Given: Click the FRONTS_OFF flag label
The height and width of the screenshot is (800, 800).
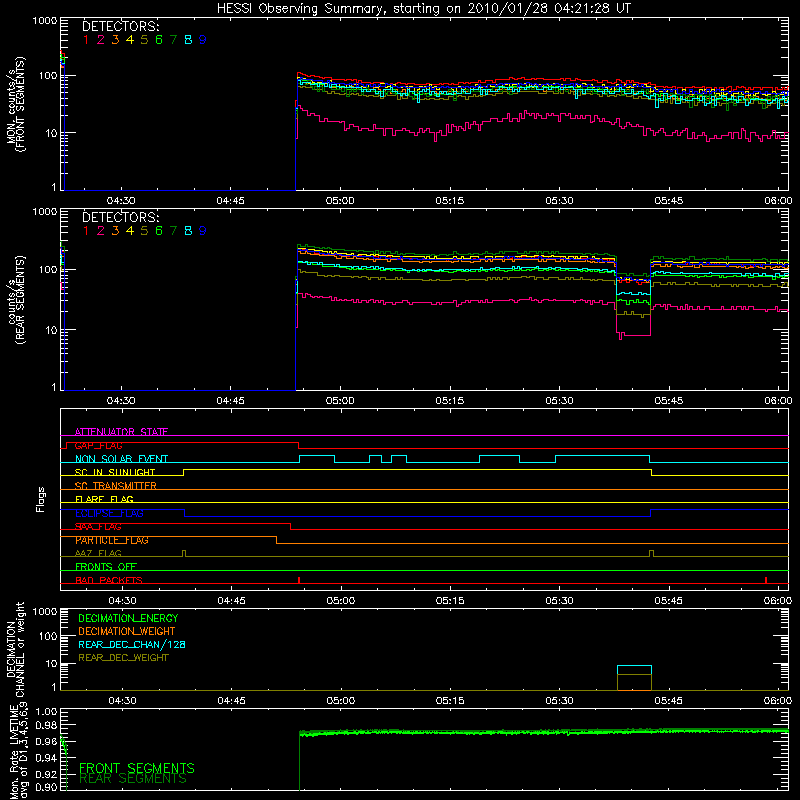Looking at the screenshot, I should (x=106, y=567).
